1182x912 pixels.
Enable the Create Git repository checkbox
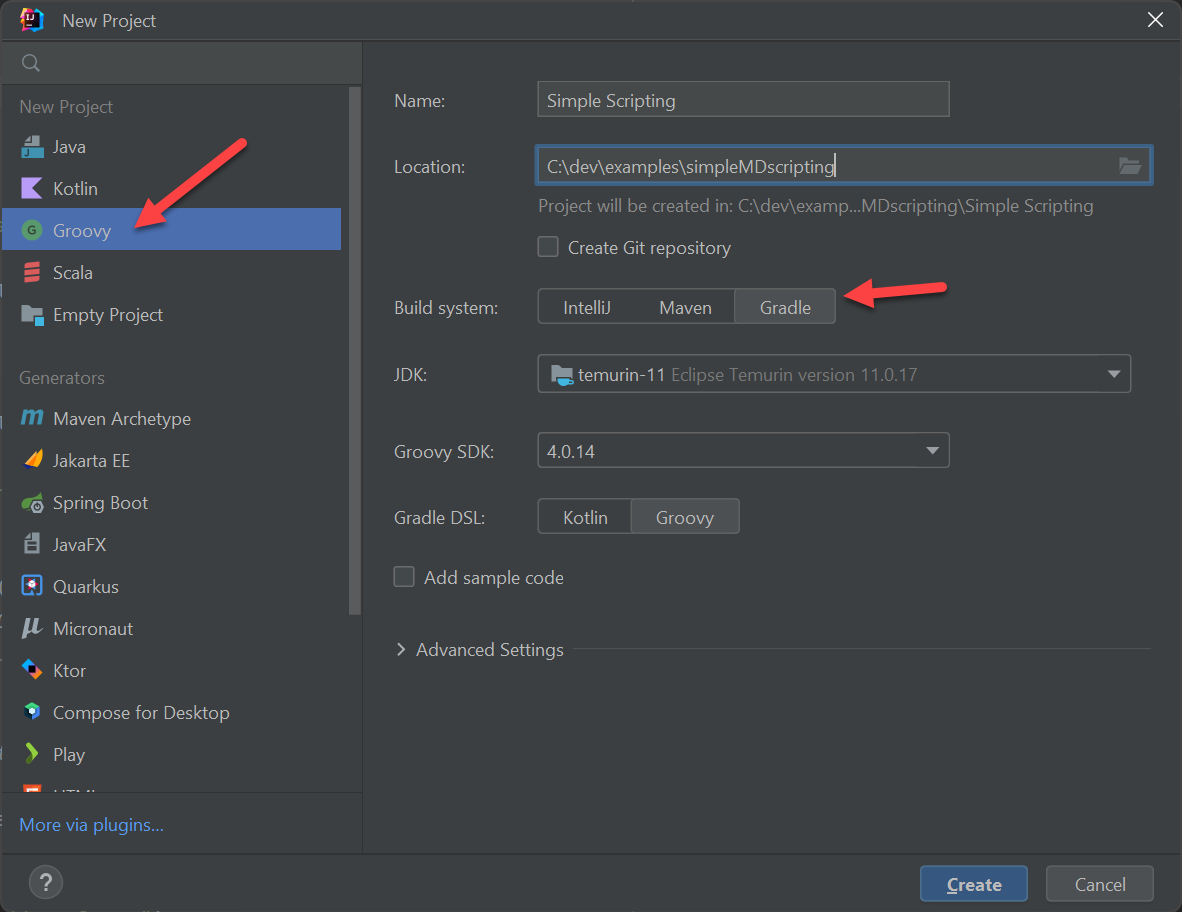[x=548, y=247]
